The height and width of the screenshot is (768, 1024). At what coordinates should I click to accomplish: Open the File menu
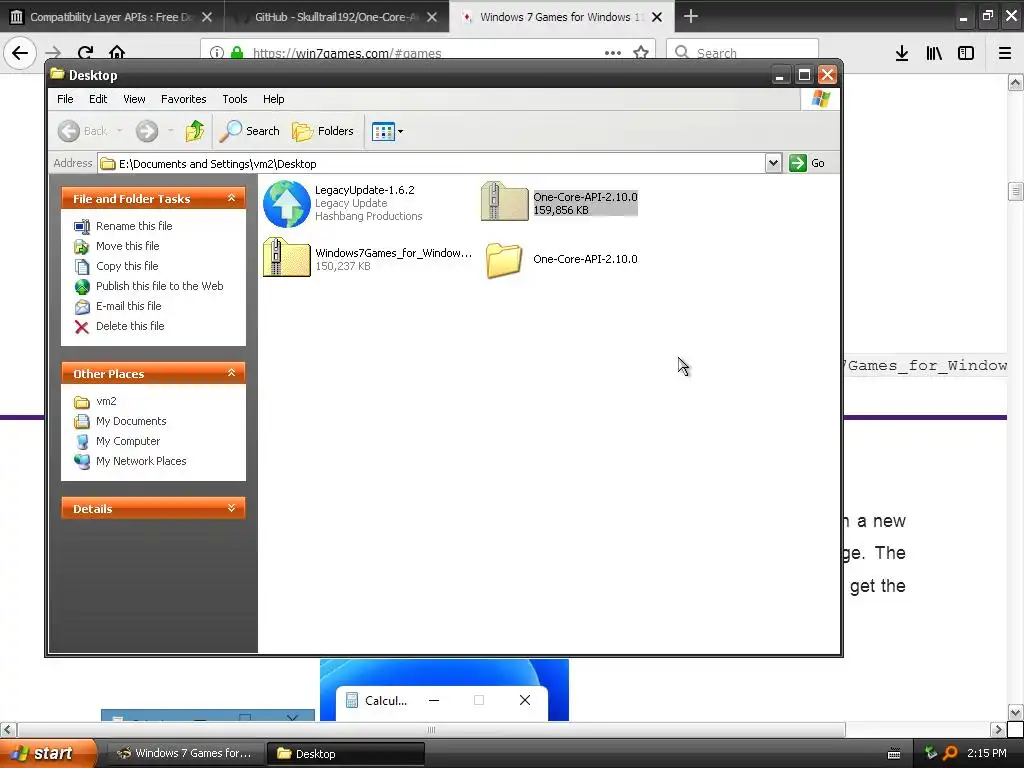click(x=65, y=99)
